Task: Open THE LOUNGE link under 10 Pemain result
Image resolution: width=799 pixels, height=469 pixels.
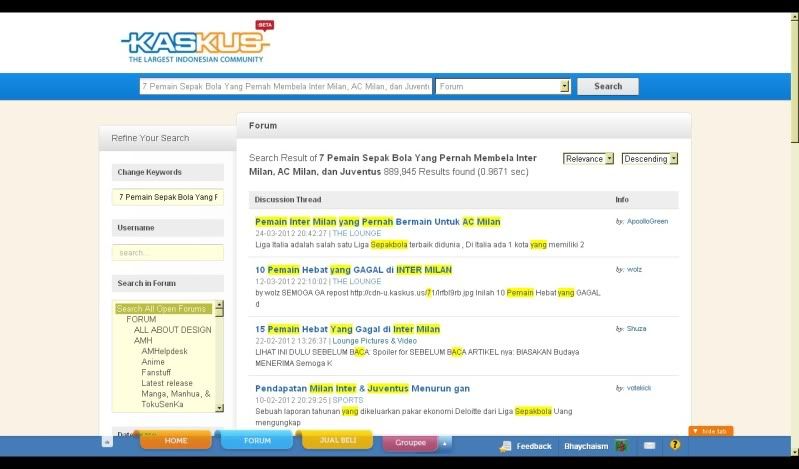Action: (x=357, y=281)
